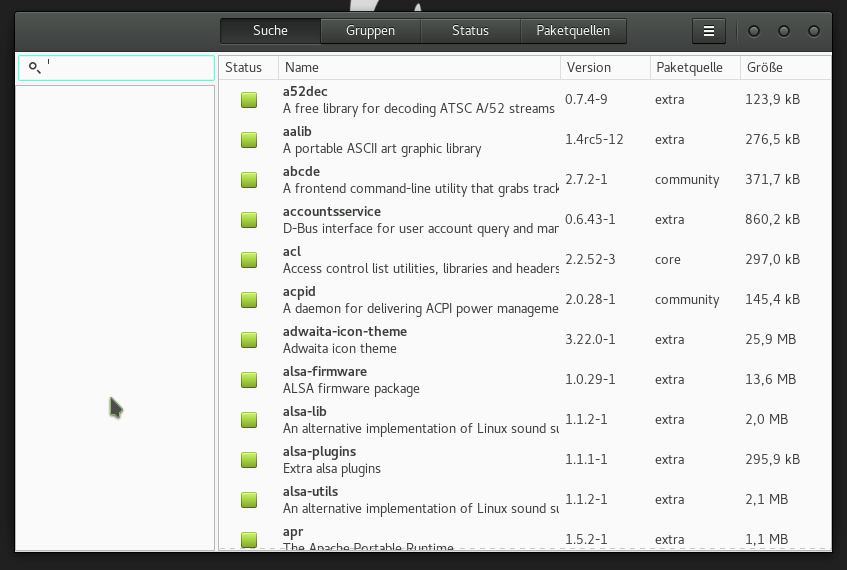847x570 pixels.
Task: Click the status icon for a52dec
Action: tap(249, 100)
